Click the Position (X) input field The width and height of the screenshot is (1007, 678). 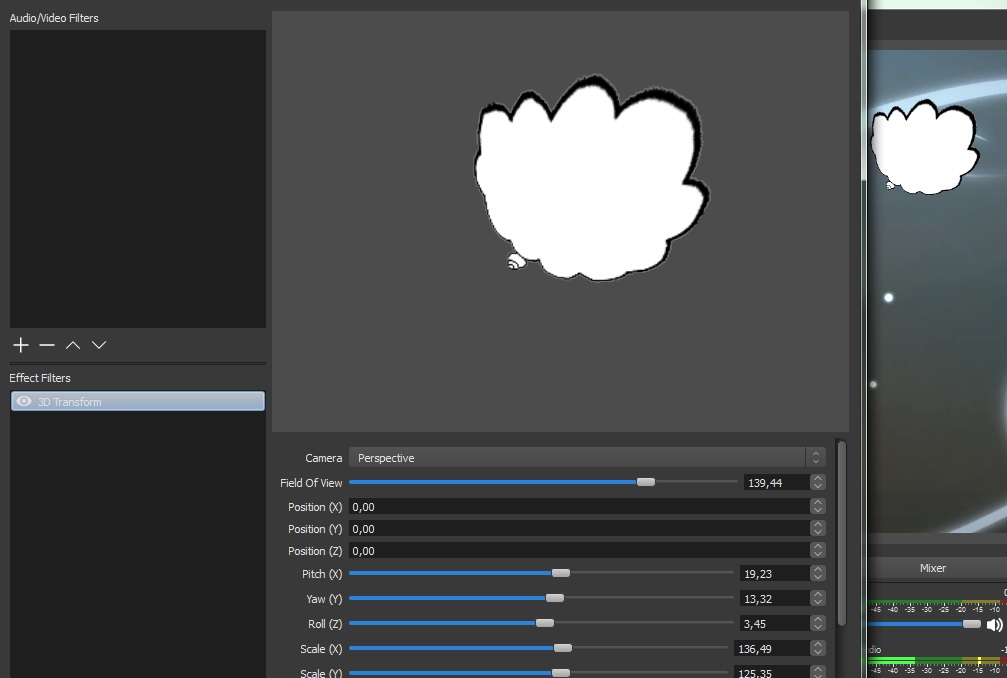coord(578,507)
